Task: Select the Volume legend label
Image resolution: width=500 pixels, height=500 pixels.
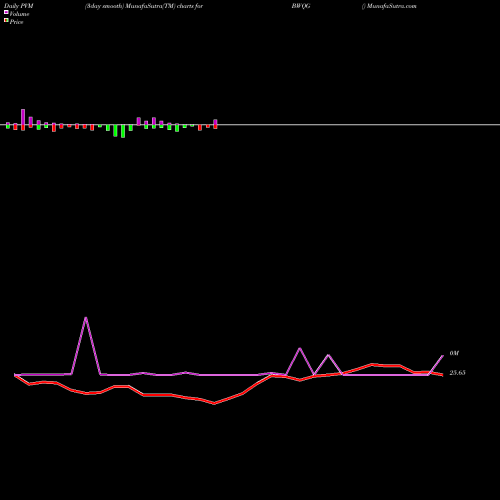Action: coord(19,14)
